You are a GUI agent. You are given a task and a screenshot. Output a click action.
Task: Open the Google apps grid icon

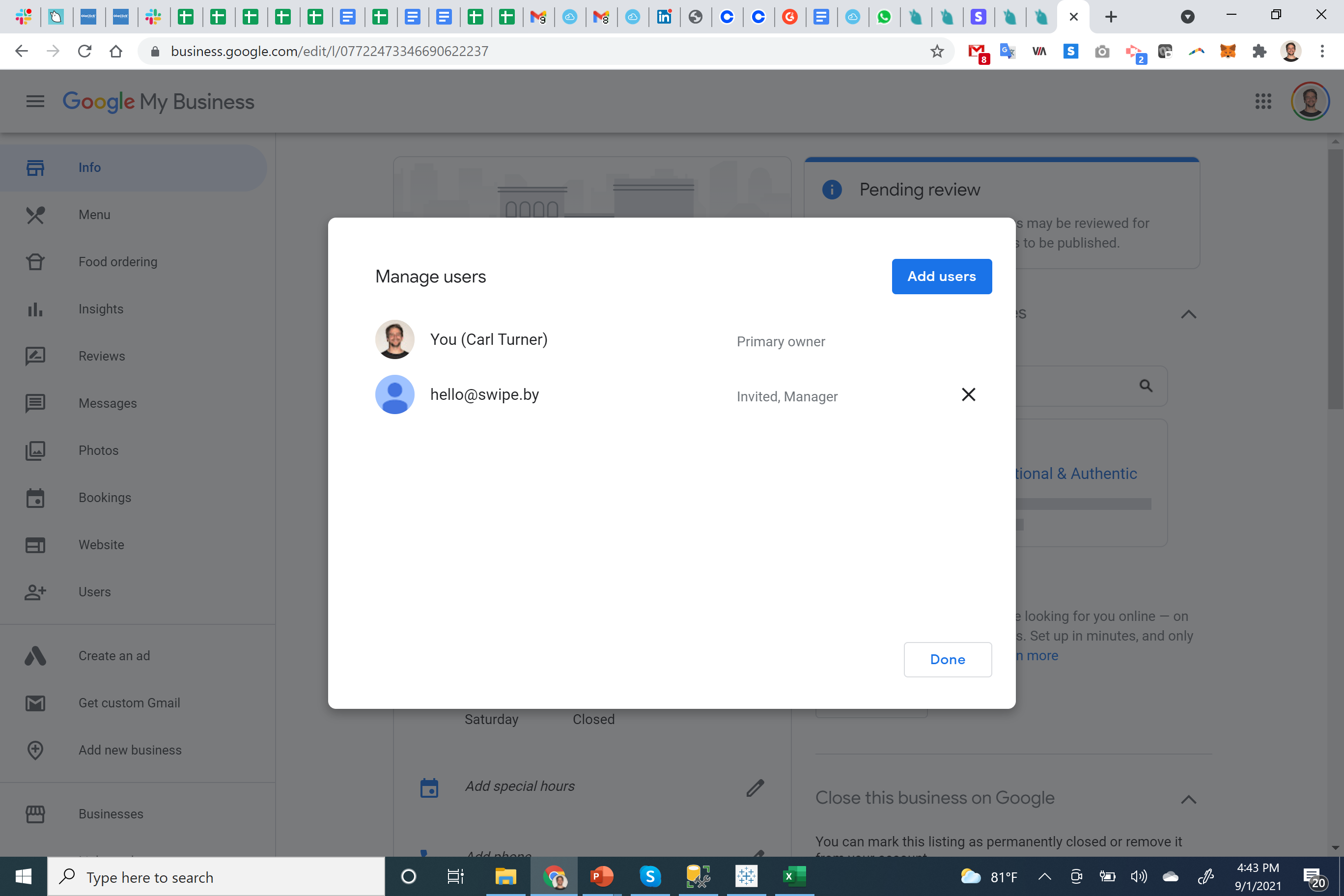pyautogui.click(x=1263, y=102)
